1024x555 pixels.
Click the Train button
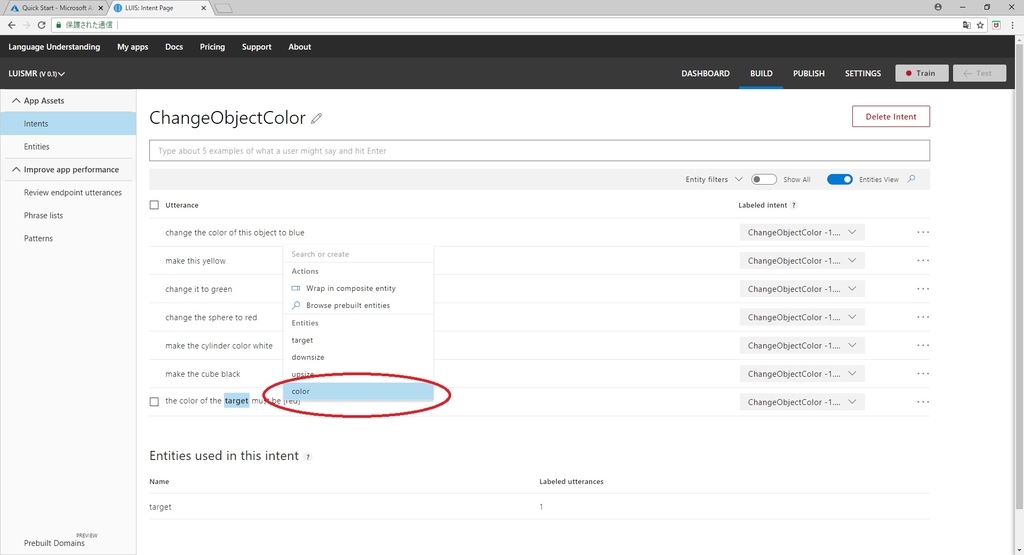(921, 73)
